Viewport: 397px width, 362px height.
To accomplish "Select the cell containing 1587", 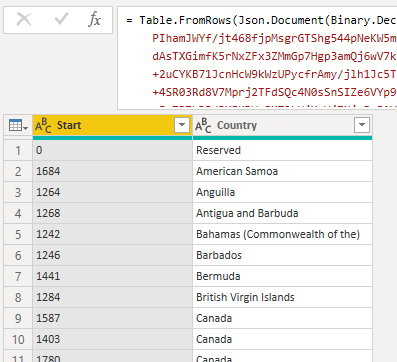I will 113,318.
